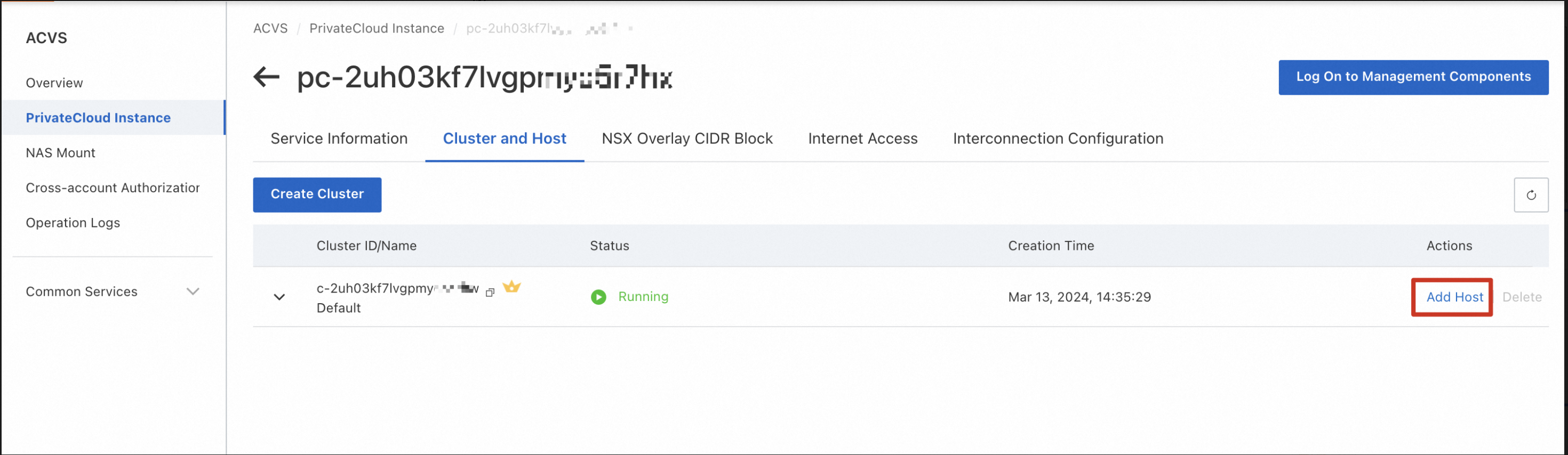
Task: Open the NSX Overlay CIDR Block tab
Action: tap(686, 139)
